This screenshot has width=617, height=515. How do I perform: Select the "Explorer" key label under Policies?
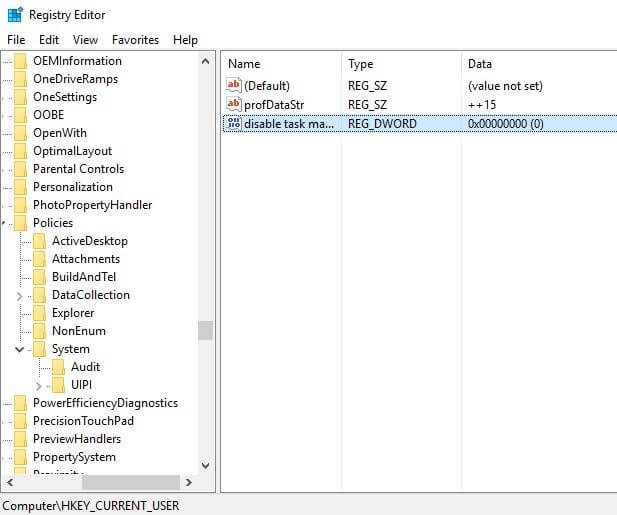coord(73,313)
